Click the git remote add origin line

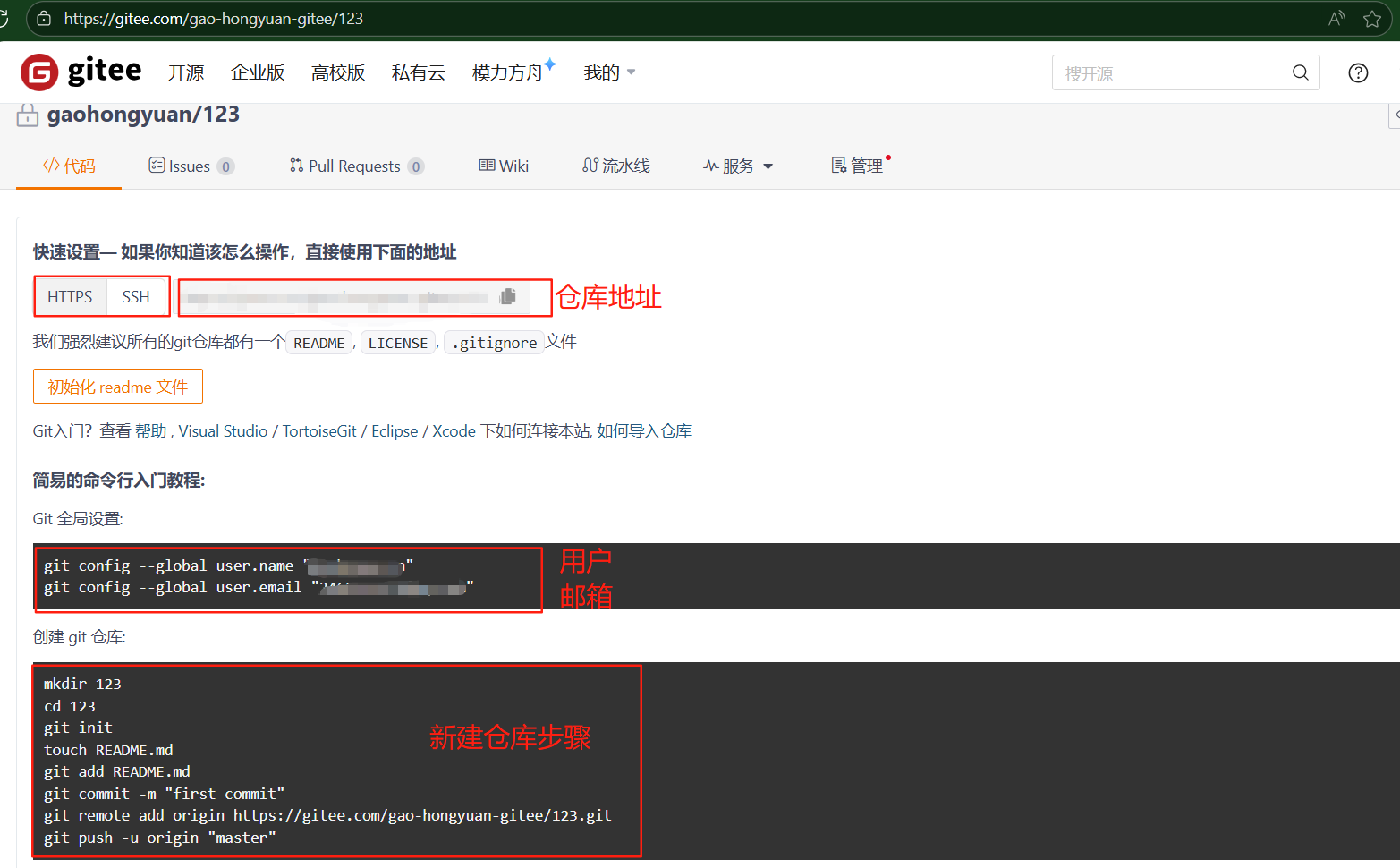point(327,815)
